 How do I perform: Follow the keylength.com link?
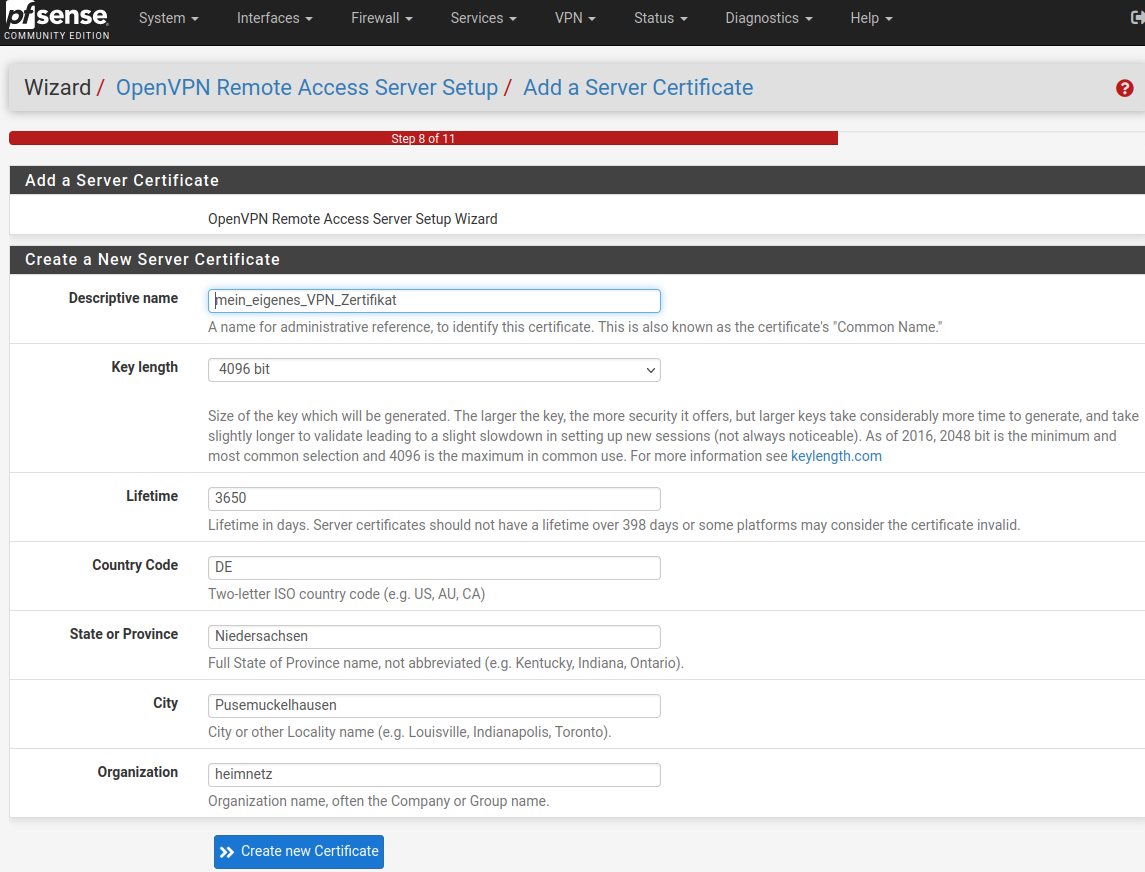pyautogui.click(x=836, y=456)
